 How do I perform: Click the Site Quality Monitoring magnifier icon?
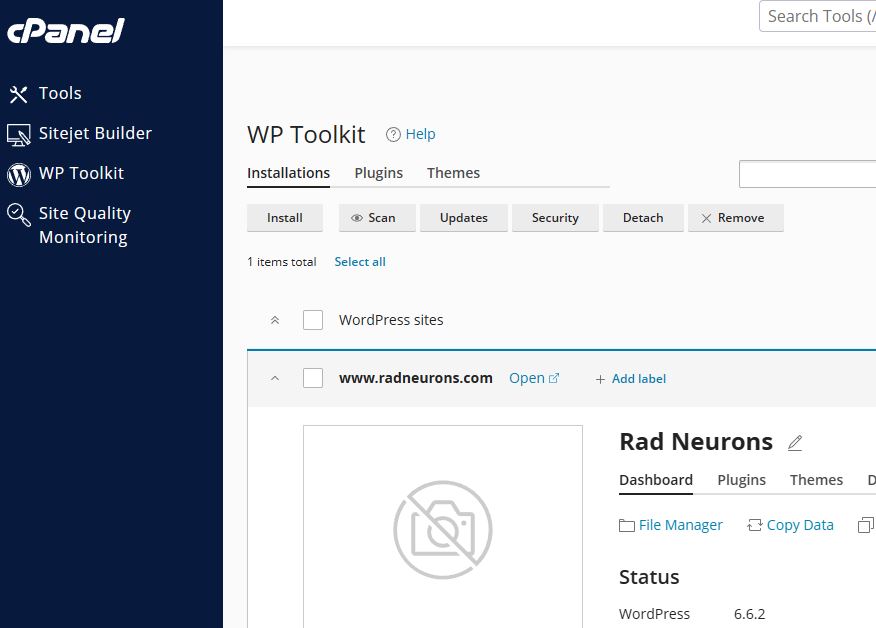18,215
